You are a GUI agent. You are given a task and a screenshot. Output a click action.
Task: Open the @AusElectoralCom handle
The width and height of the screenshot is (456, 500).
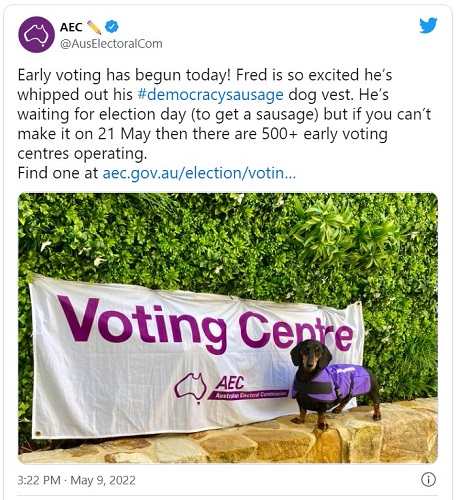(111, 44)
